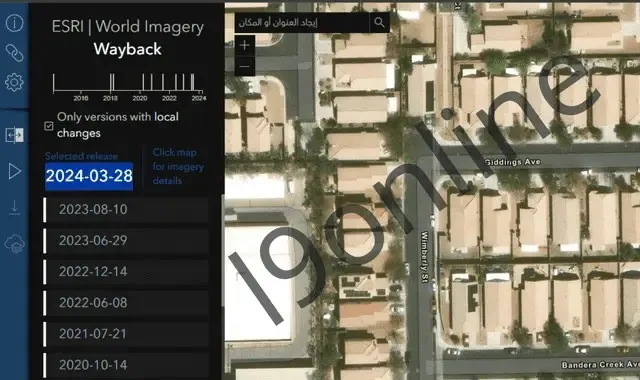The image size is (640, 380).
Task: Open the info (about) icon
Action: [14, 23]
